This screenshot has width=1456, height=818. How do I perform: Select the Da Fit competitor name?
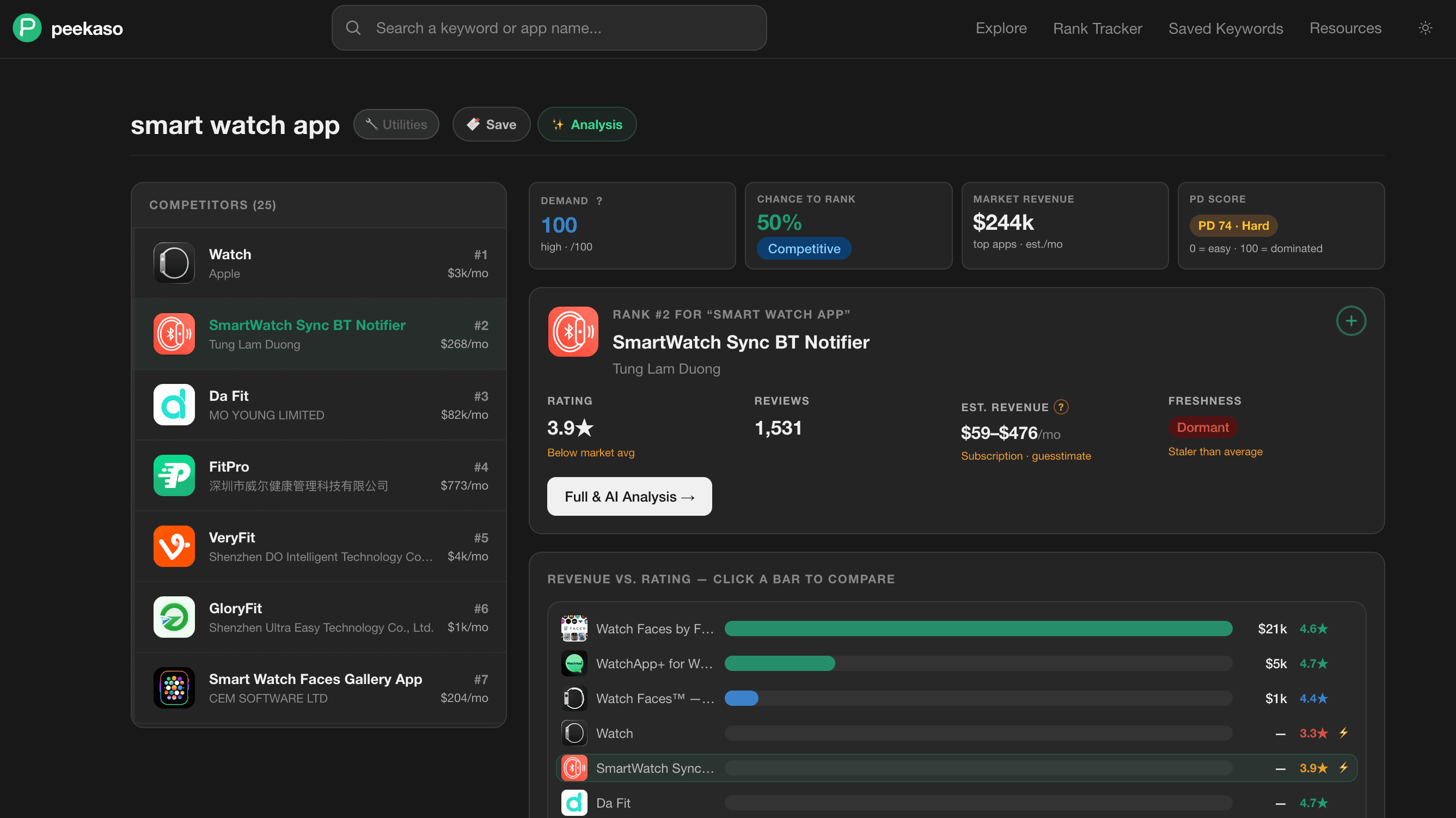coord(228,396)
